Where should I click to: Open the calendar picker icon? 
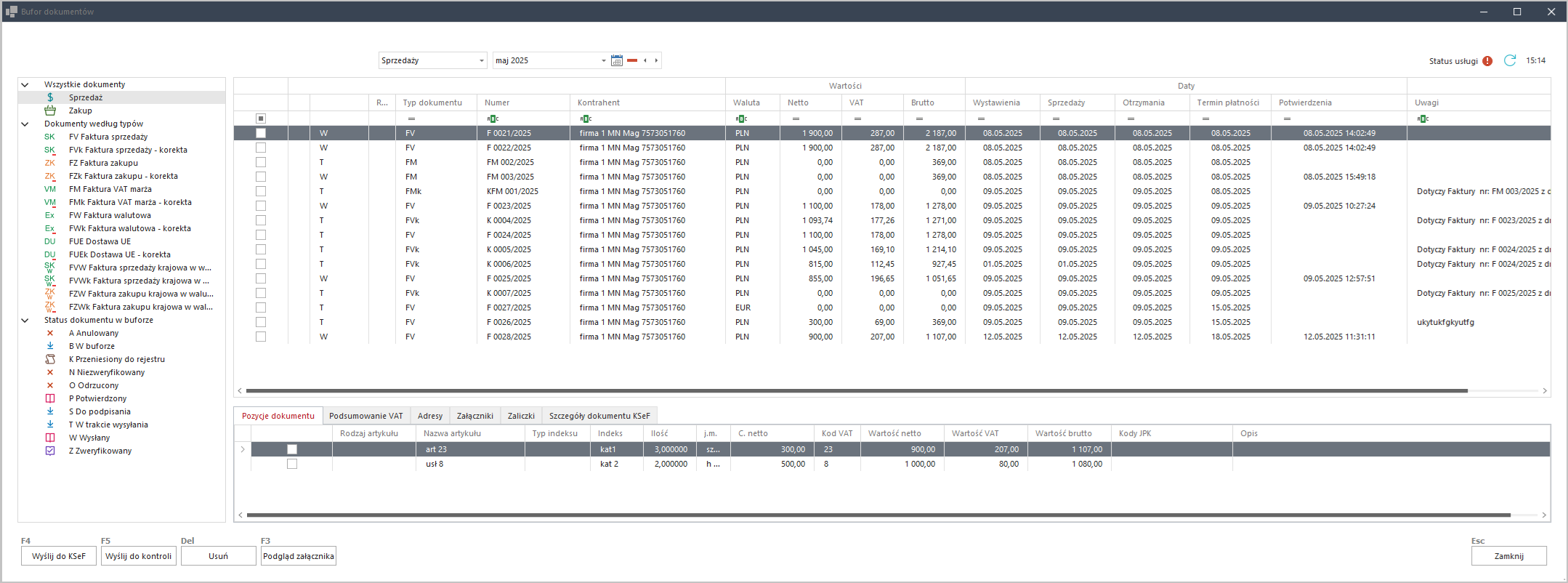point(617,60)
